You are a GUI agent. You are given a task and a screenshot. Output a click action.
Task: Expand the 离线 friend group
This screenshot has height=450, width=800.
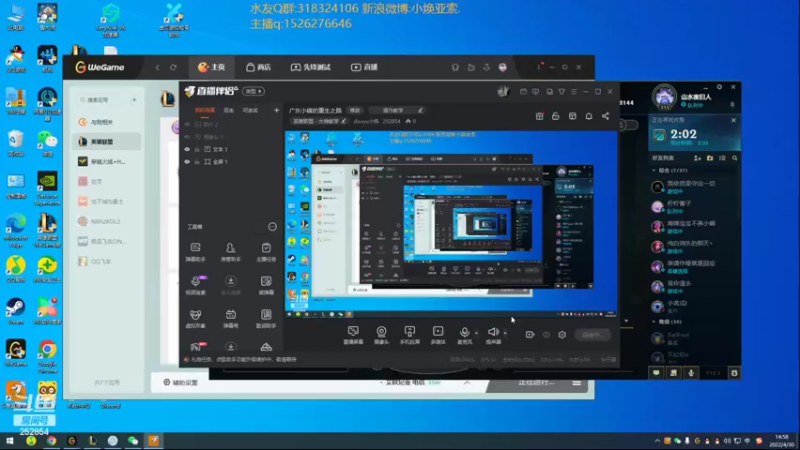coord(654,322)
